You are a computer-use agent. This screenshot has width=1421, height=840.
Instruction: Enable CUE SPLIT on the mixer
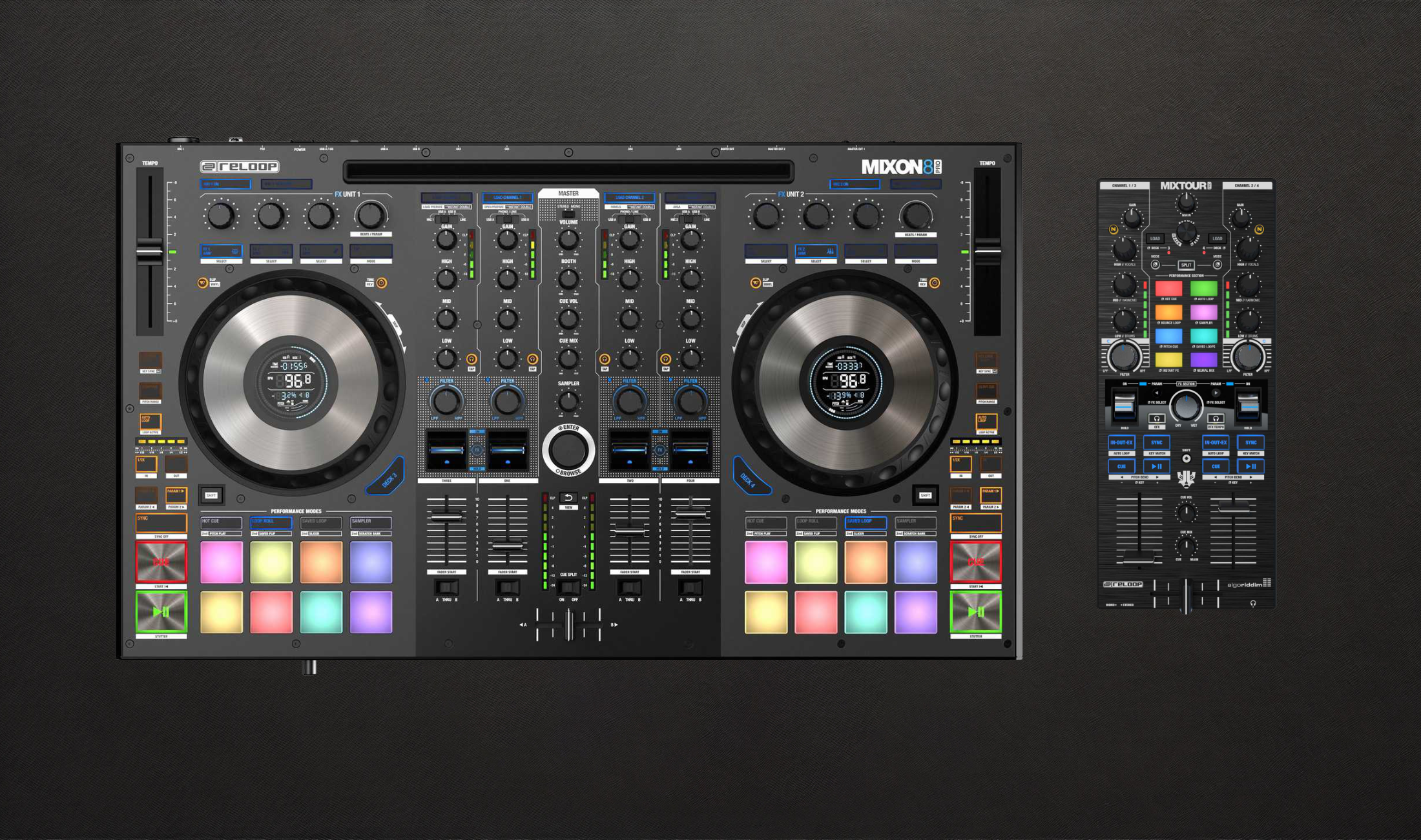point(568,586)
